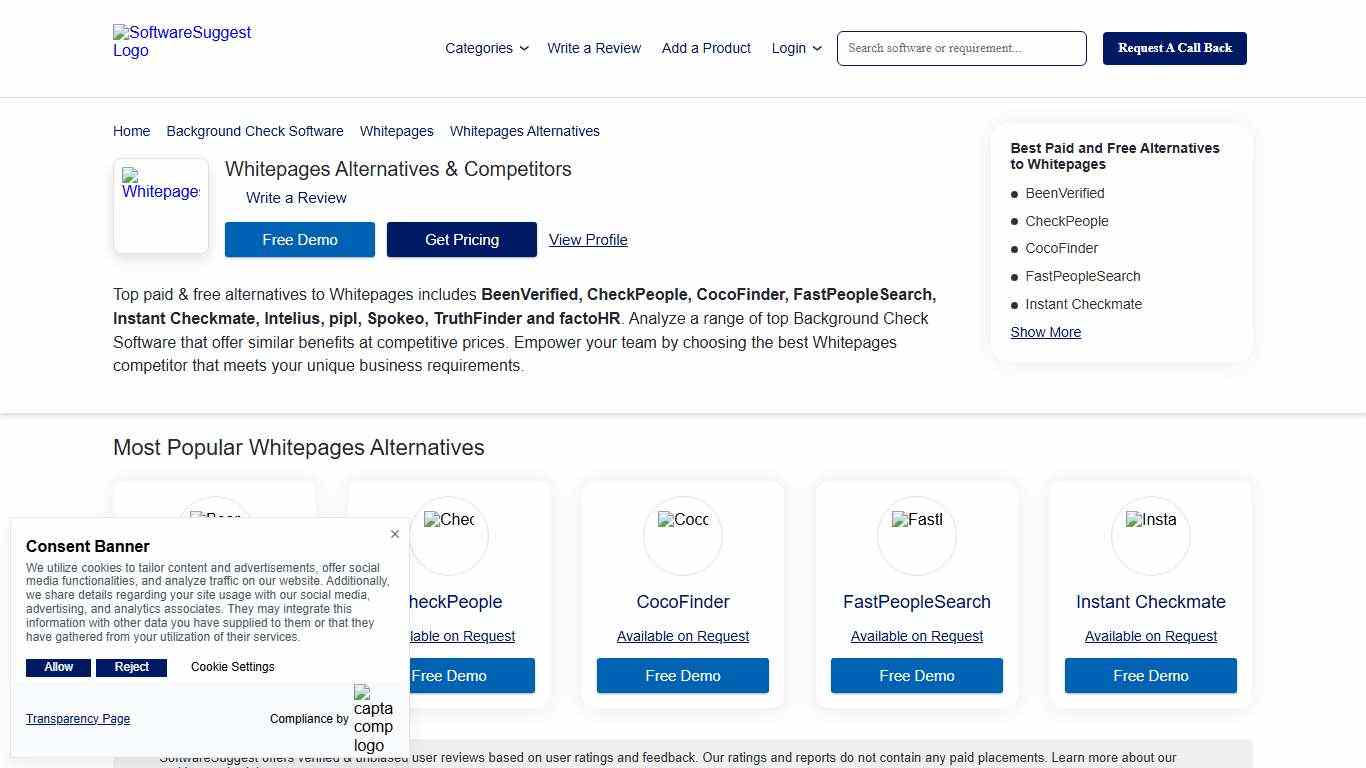The width and height of the screenshot is (1366, 768).
Task: Allow cookies in the consent banner
Action: (57, 667)
